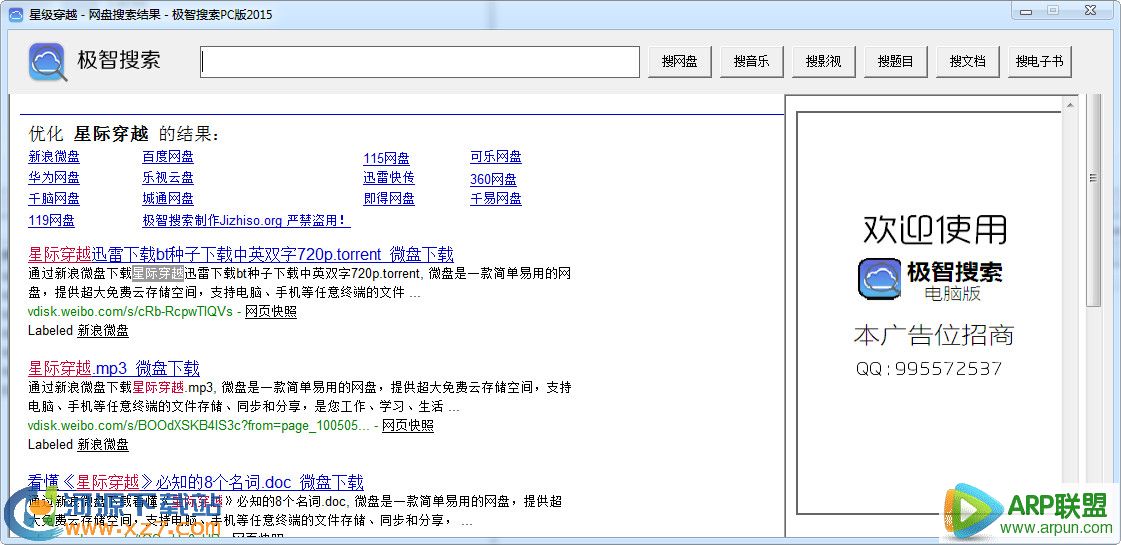Click the 极智搜索 icon in the ad panel
The image size is (1121, 545).
[879, 278]
